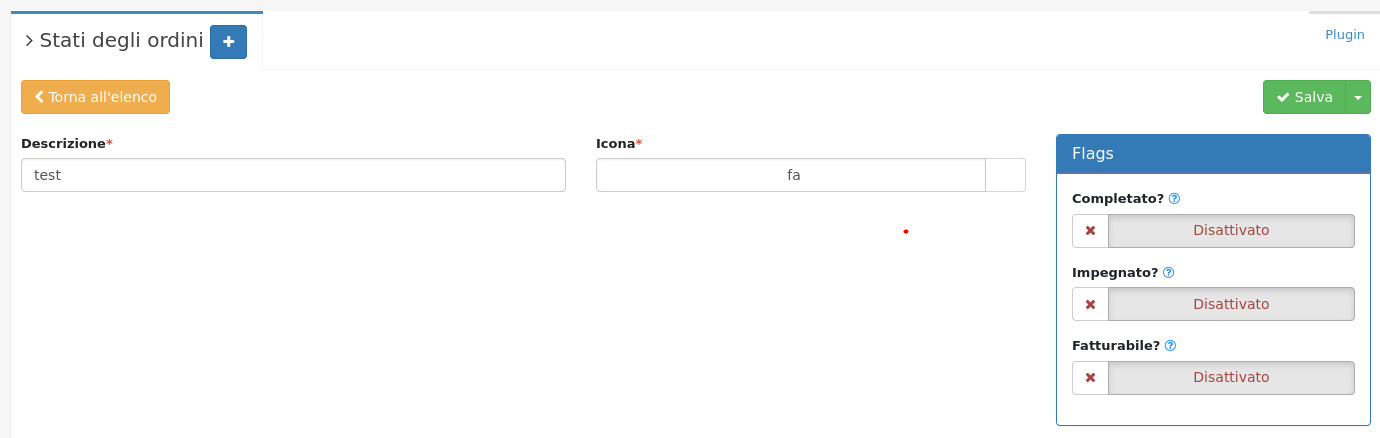This screenshot has width=1380, height=438.
Task: Select the Stati degli ordini tab
Action: pos(120,41)
